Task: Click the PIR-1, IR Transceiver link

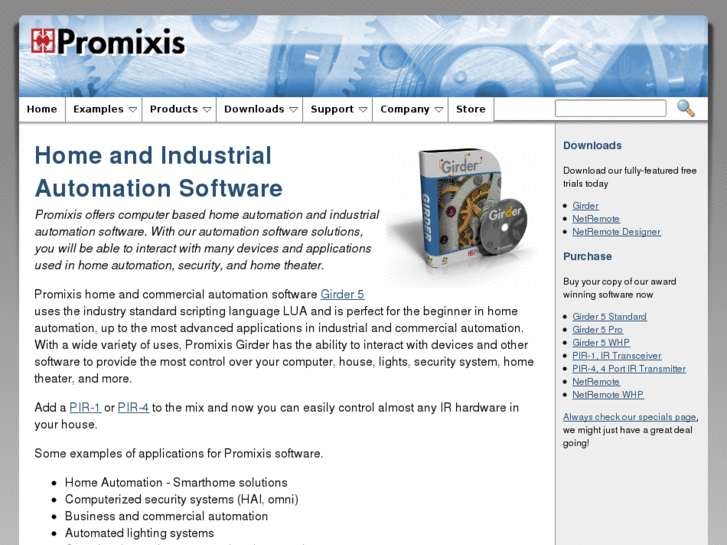Action: click(617, 355)
